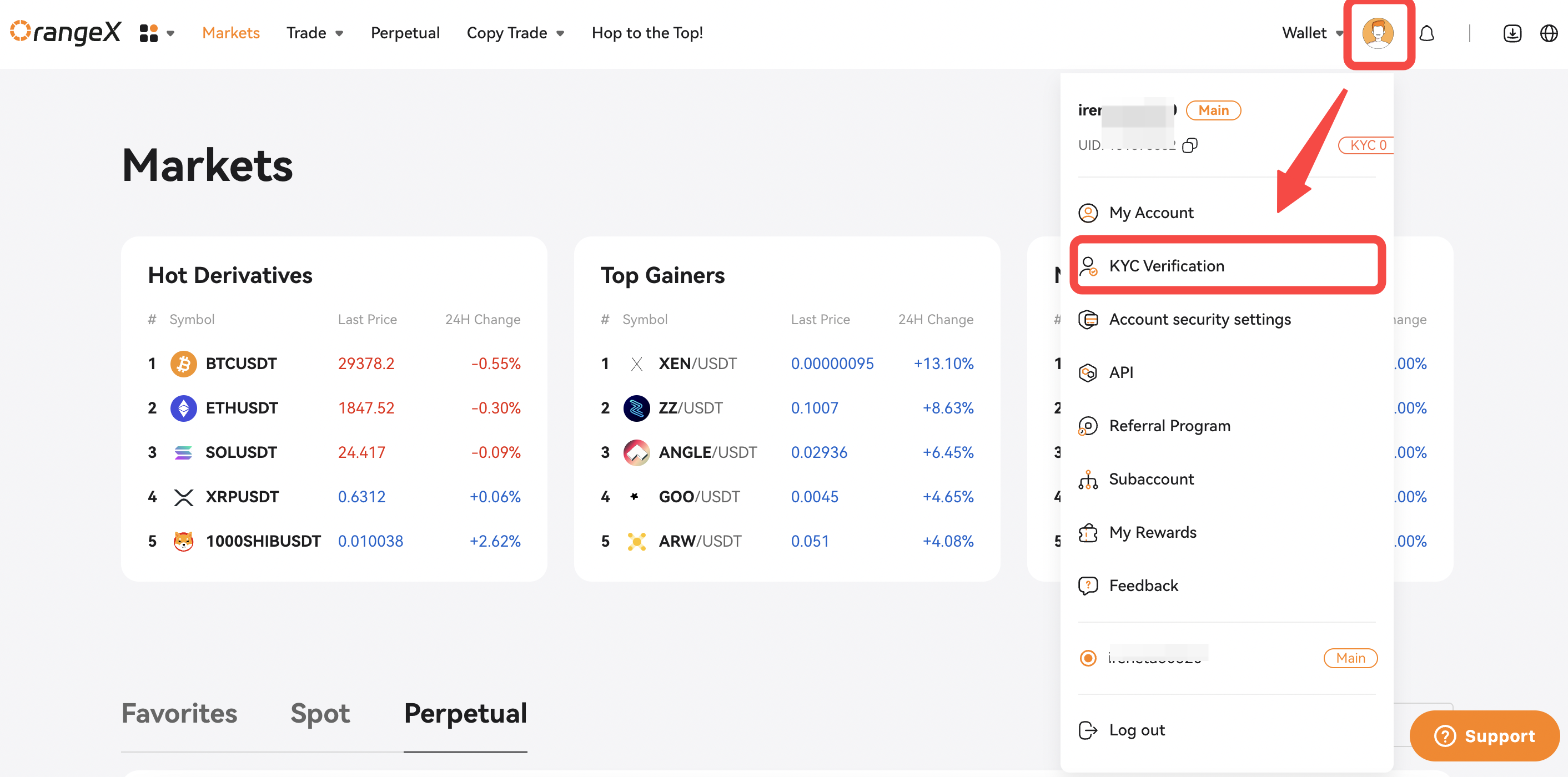The height and width of the screenshot is (777, 1568).
Task: Open the Perpetual nav item
Action: [x=405, y=33]
